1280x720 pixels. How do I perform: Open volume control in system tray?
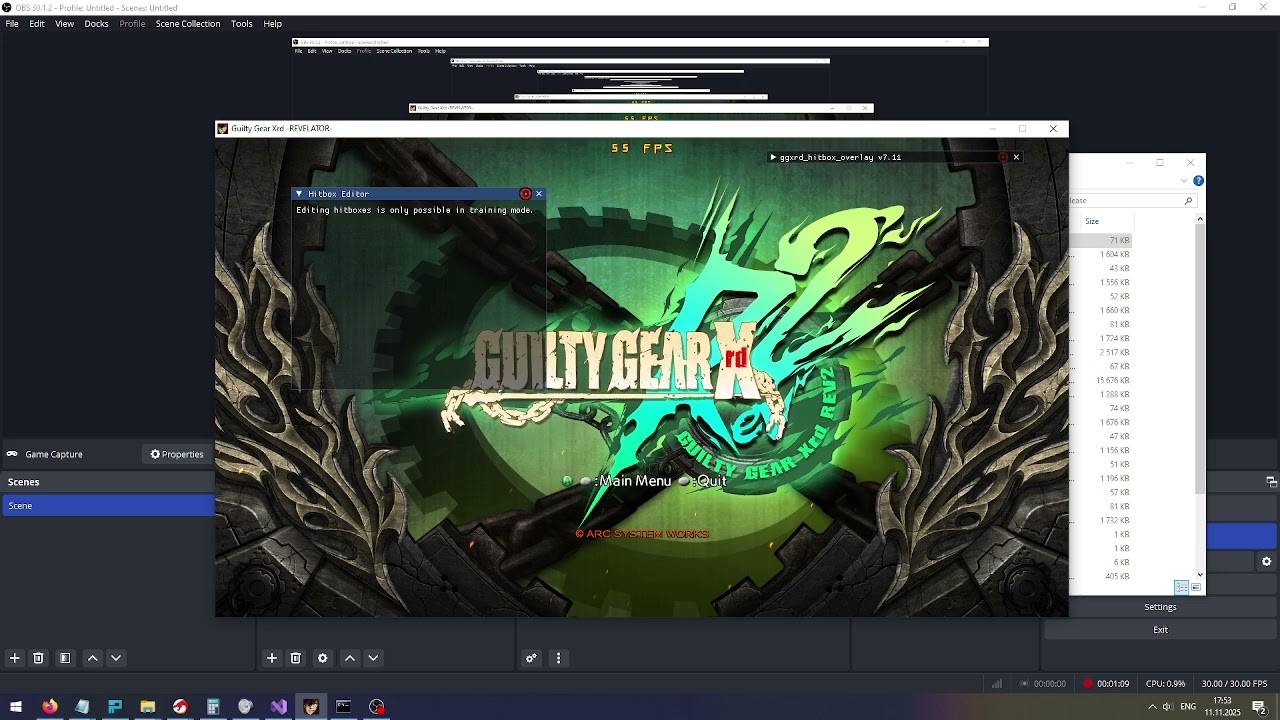pos(1167,707)
